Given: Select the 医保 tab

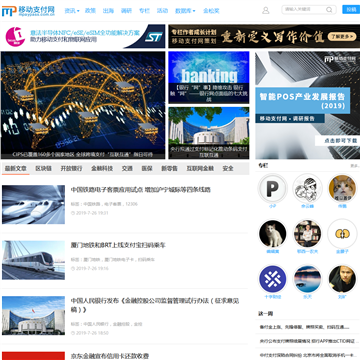Looking at the screenshot, I should tap(147, 169).
